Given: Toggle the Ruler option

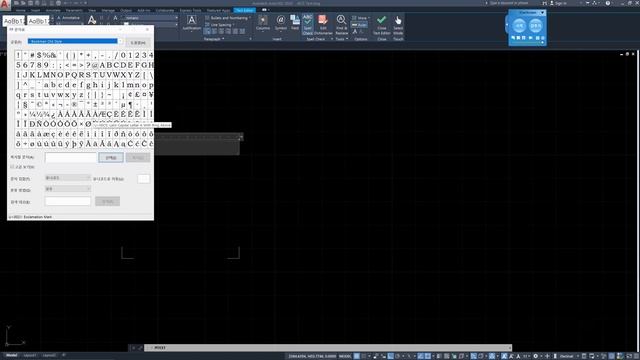Looking at the screenshot, I should [360, 25].
